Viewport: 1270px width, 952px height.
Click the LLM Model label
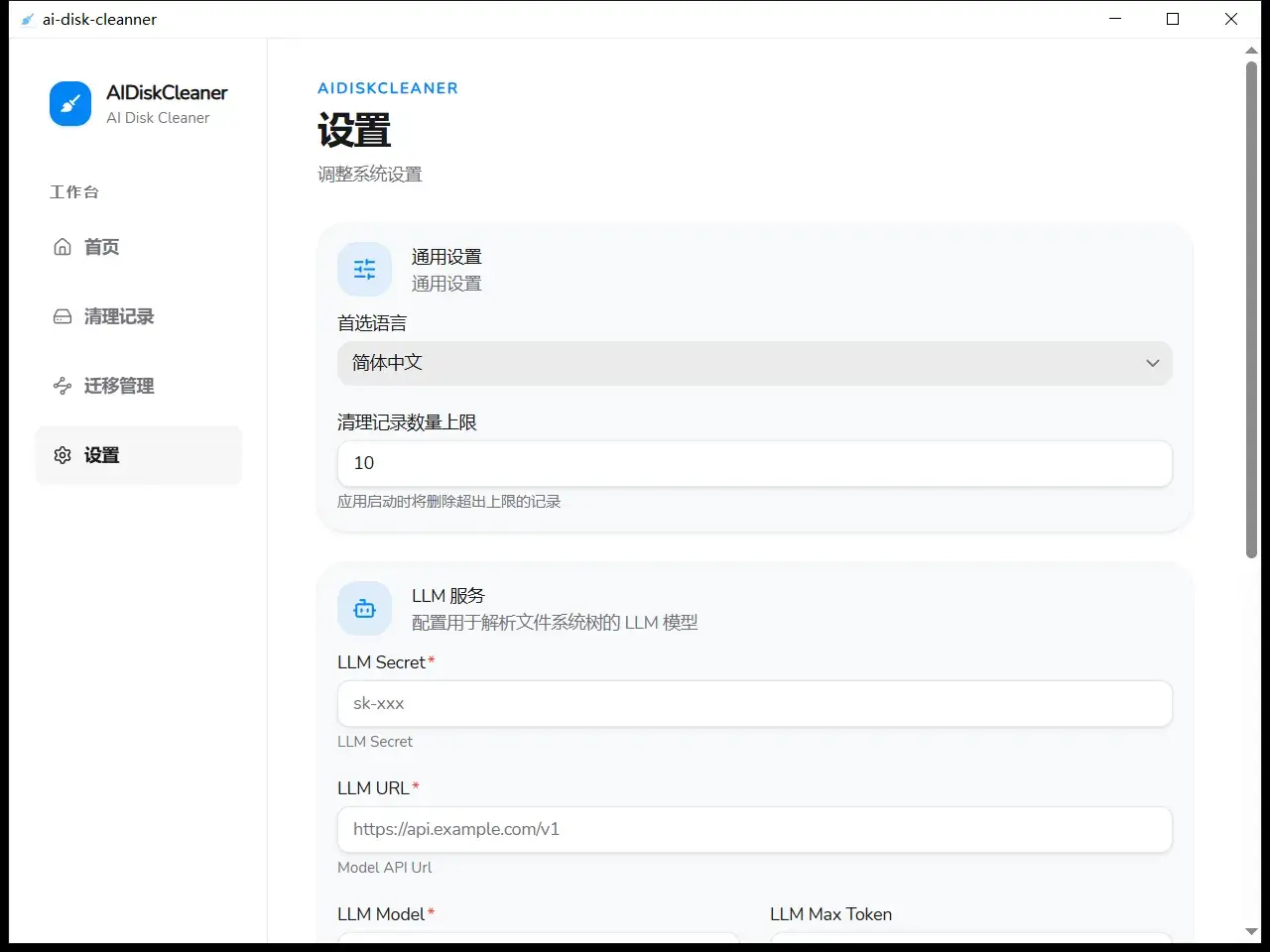click(381, 914)
